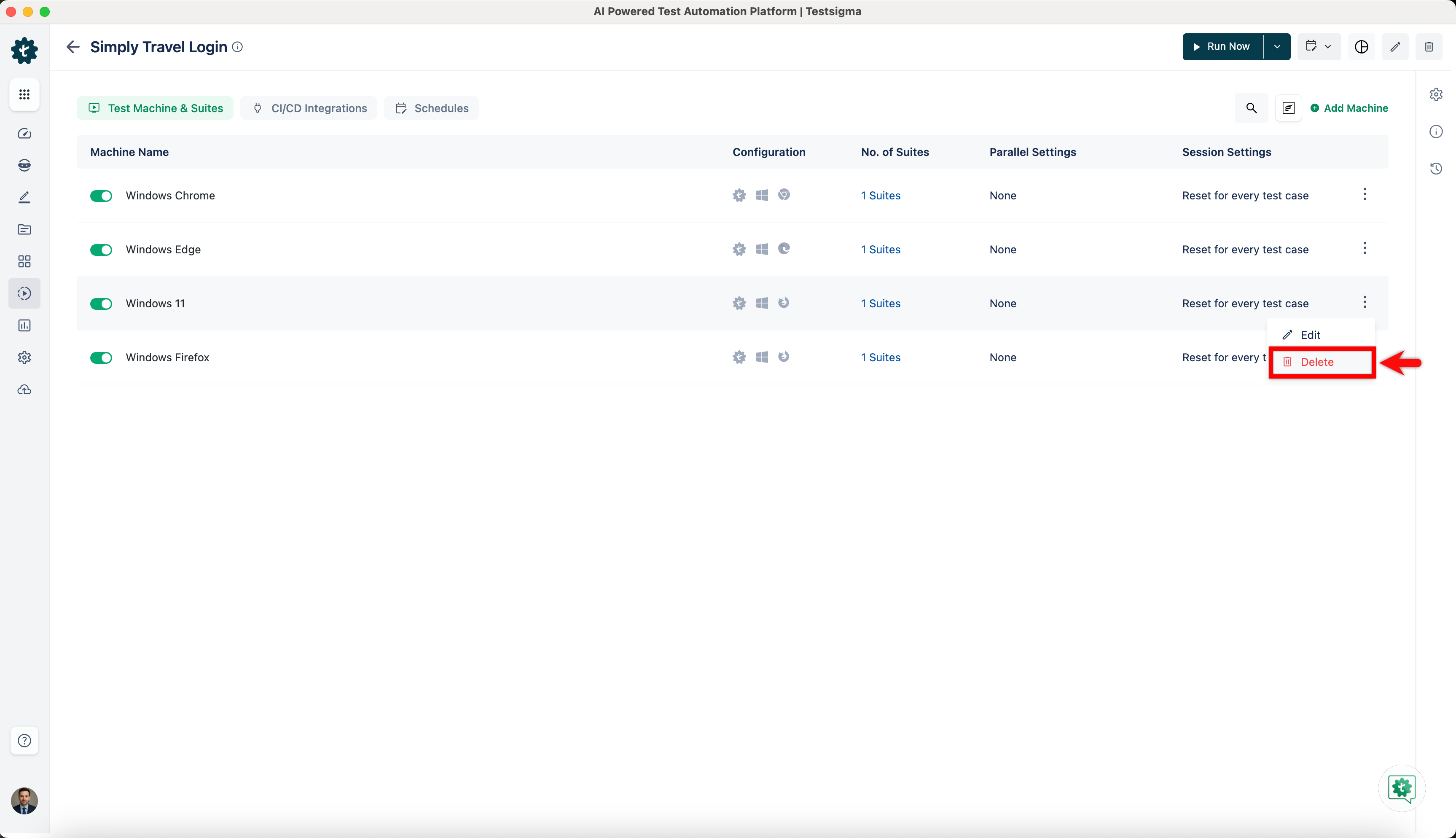This screenshot has height=838, width=1456.
Task: Open Windows Chrome row kebab menu
Action: click(1365, 195)
